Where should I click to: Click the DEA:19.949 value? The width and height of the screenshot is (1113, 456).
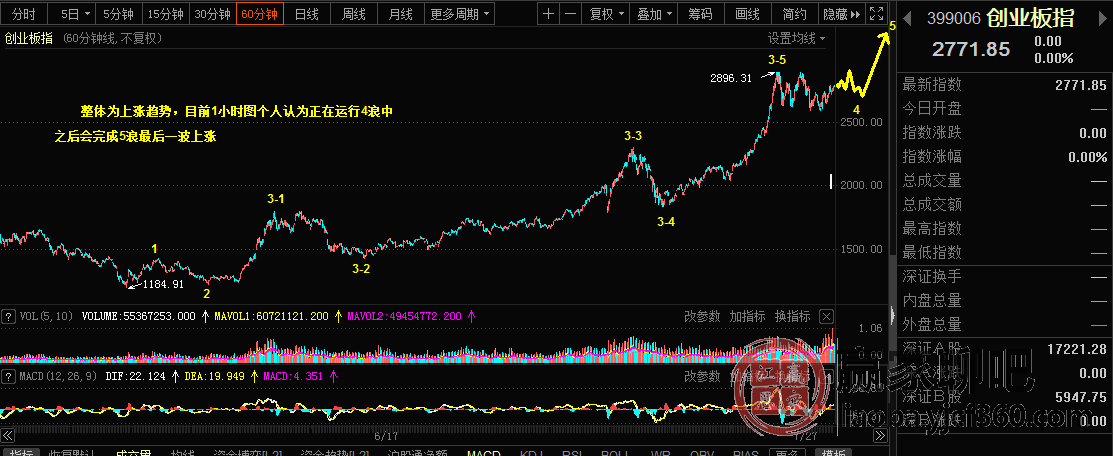pyautogui.click(x=214, y=376)
